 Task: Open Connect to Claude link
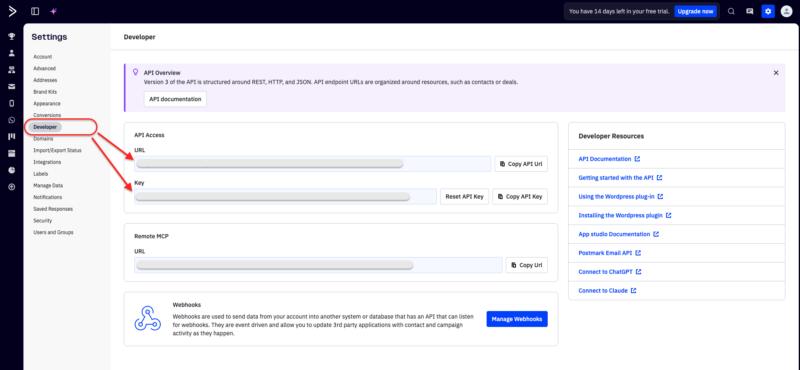point(607,291)
